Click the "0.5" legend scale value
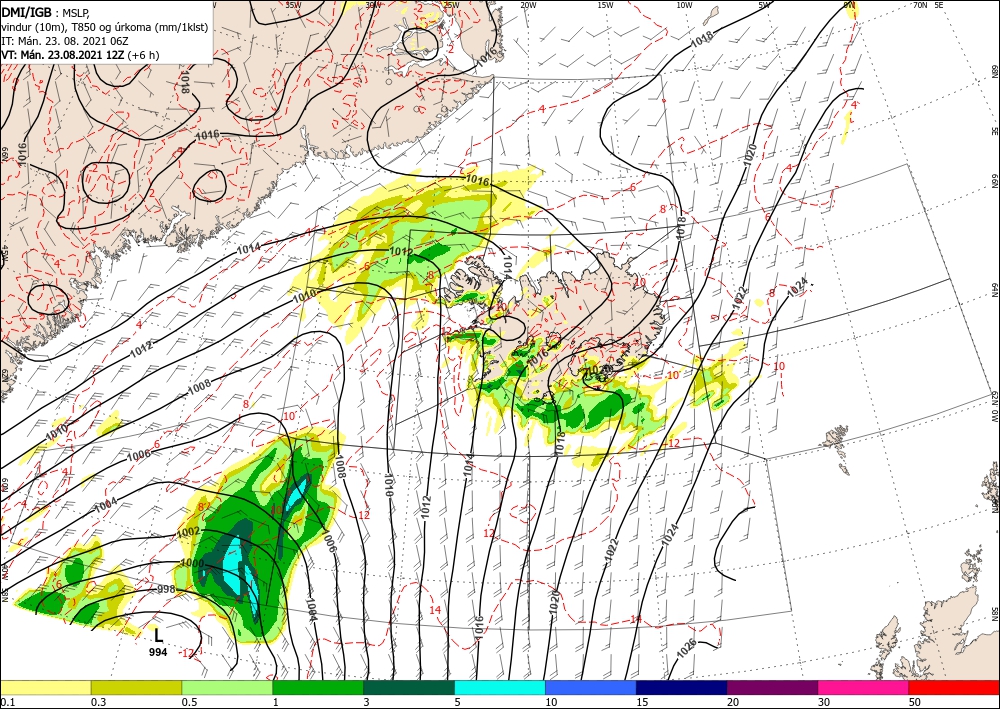The height and width of the screenshot is (709, 1000). (189, 702)
